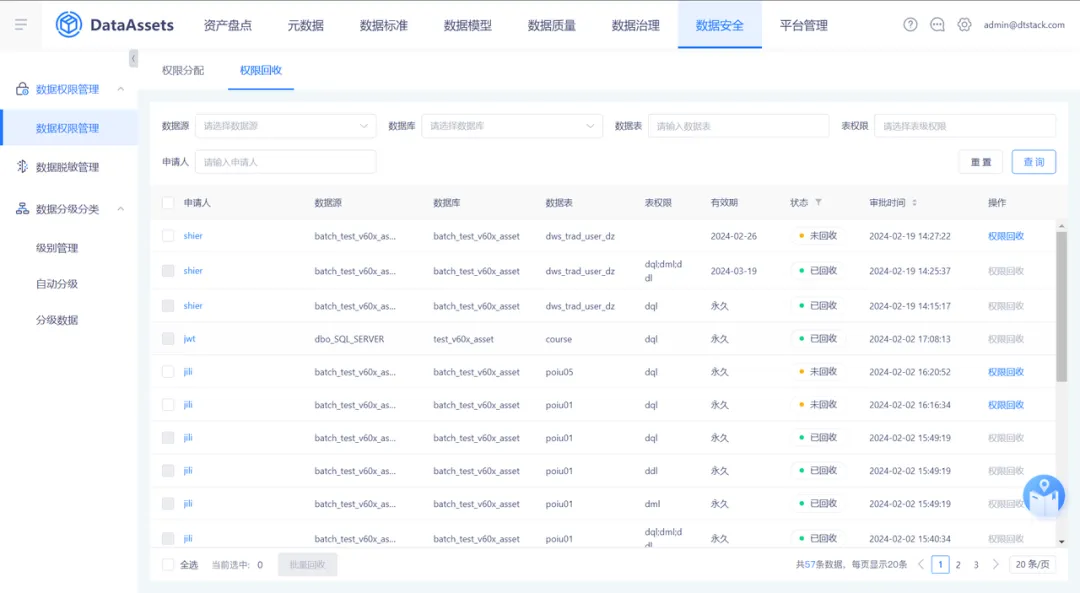Open the hamburger menu icon
This screenshot has width=1080, height=593.
coord(21,25)
